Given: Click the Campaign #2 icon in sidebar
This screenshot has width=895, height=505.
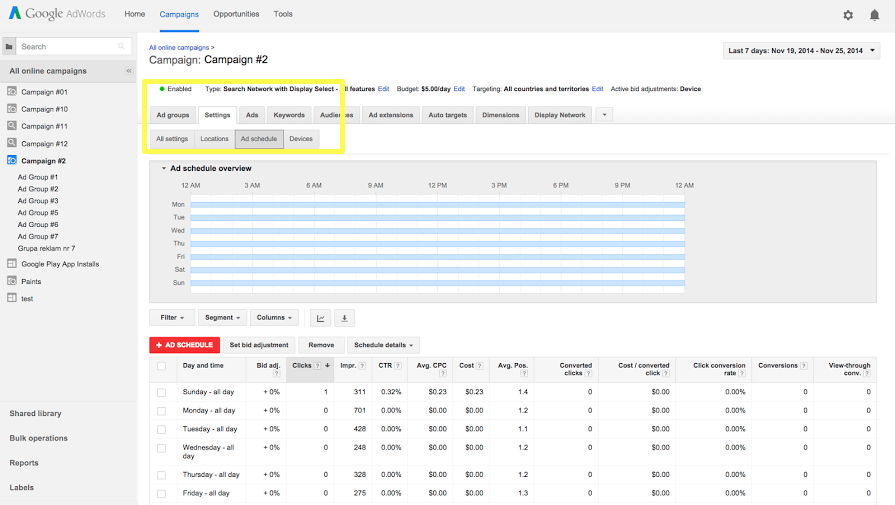Looking at the screenshot, I should point(11,160).
